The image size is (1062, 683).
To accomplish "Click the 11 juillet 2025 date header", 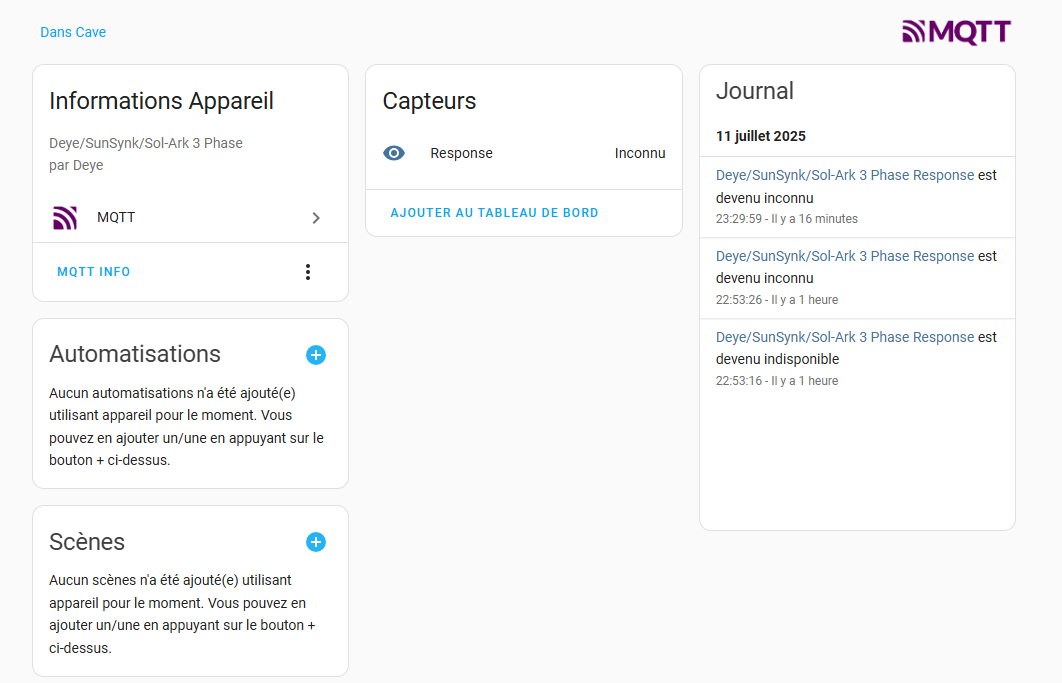I will coord(761,136).
